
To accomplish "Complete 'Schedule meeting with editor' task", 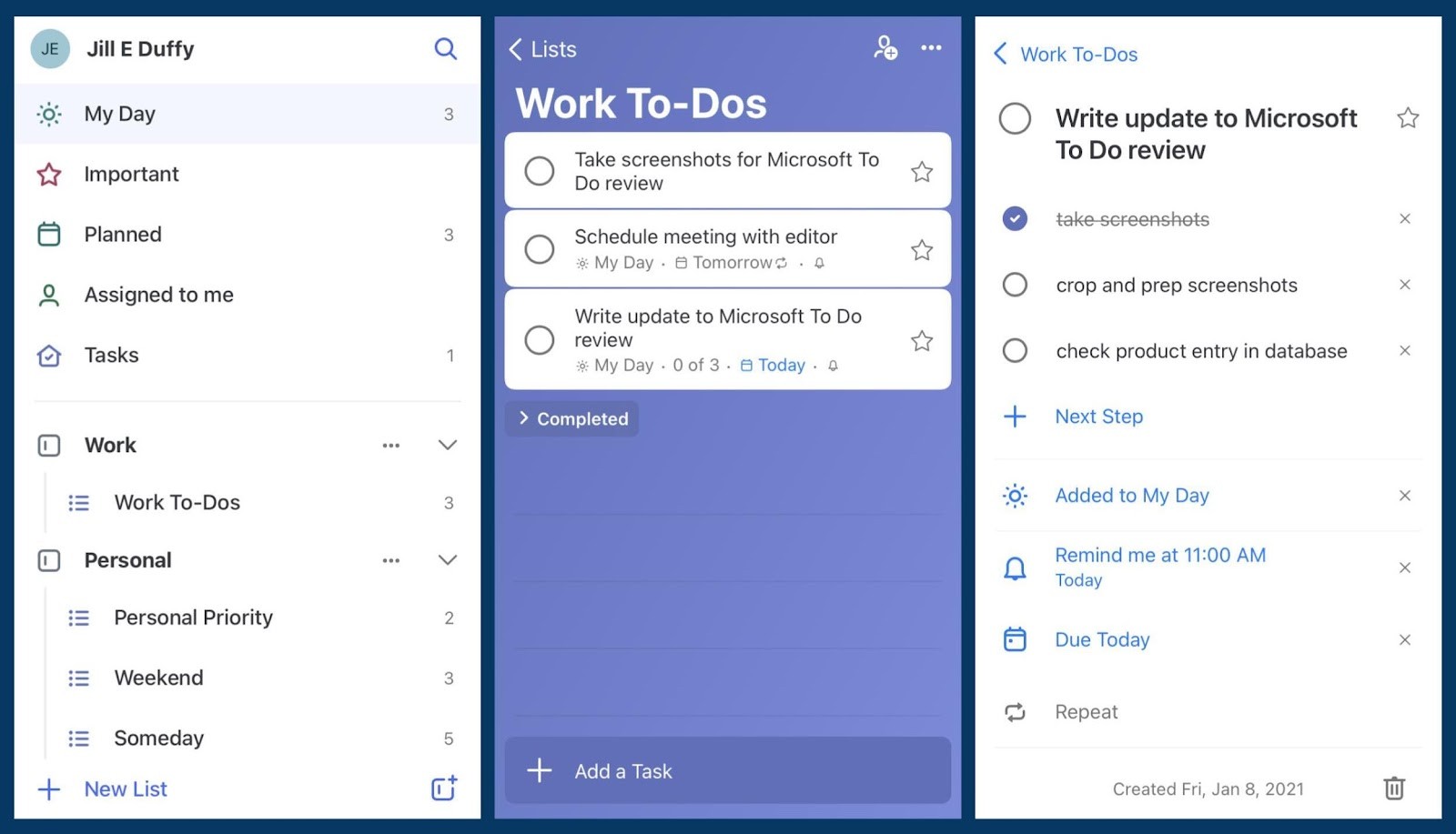I will coord(540,248).
